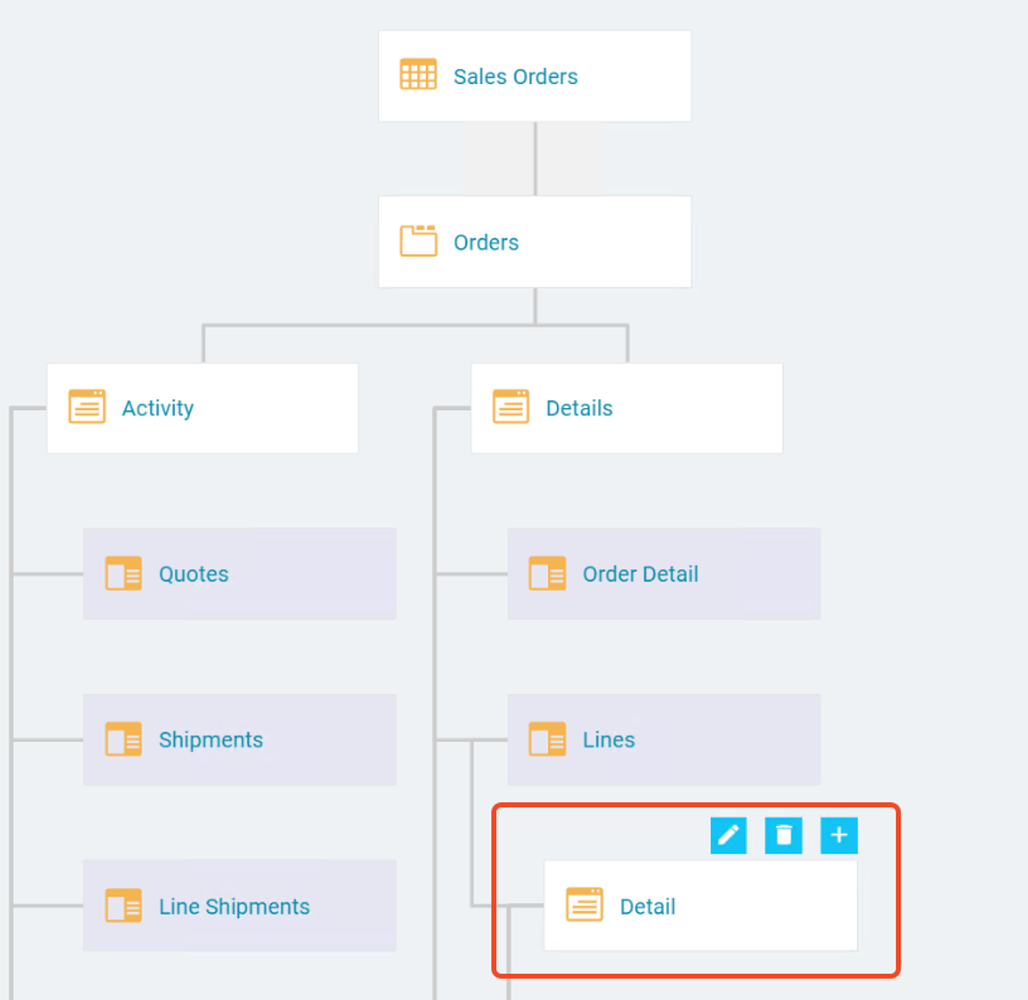Click the page icon on the Lines node
1028x1000 pixels.
[x=547, y=739]
